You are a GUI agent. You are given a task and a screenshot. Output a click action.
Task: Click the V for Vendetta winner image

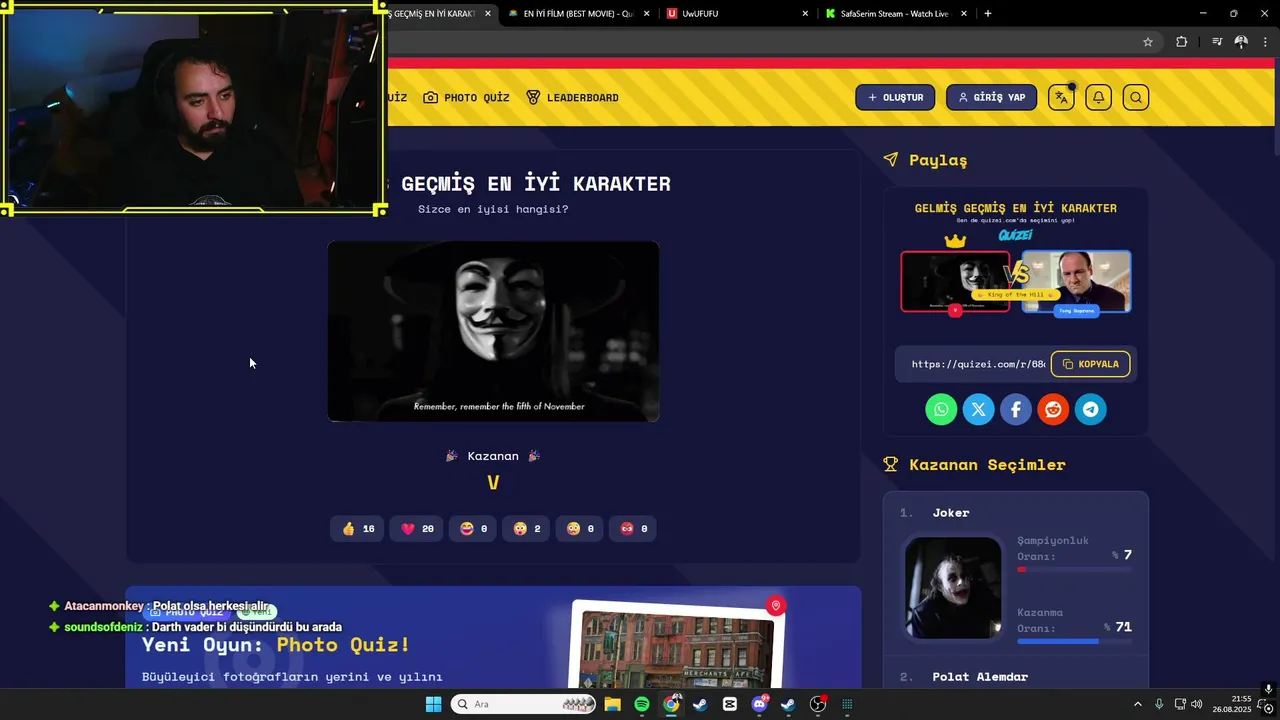(493, 331)
